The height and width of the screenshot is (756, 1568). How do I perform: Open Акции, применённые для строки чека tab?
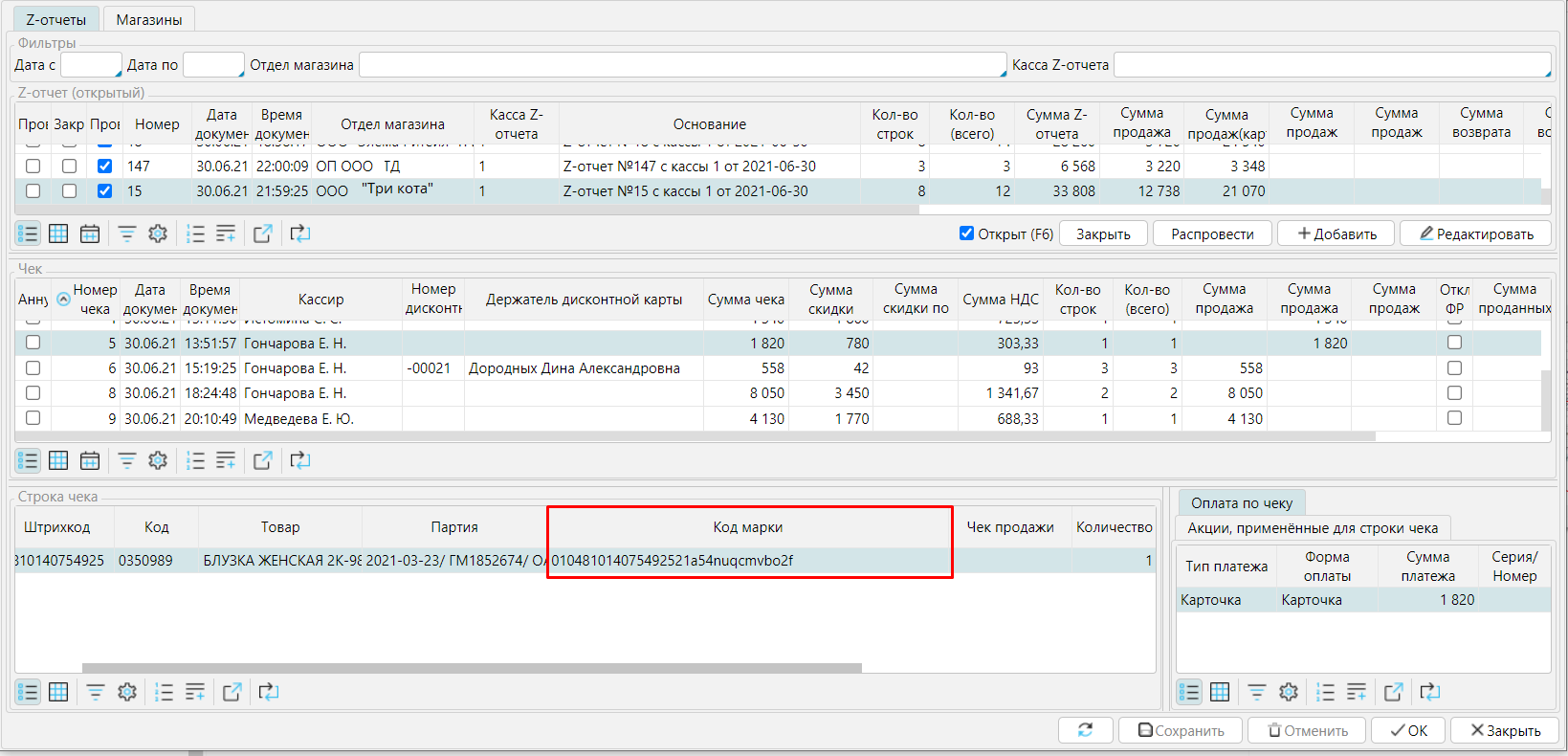point(1313,528)
